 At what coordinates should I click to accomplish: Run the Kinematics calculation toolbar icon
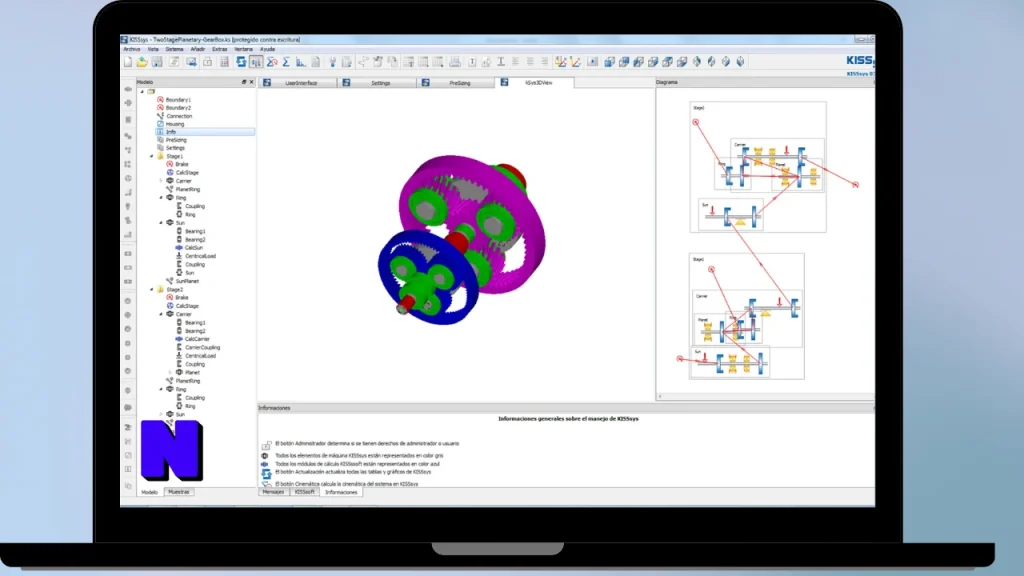coord(272,62)
